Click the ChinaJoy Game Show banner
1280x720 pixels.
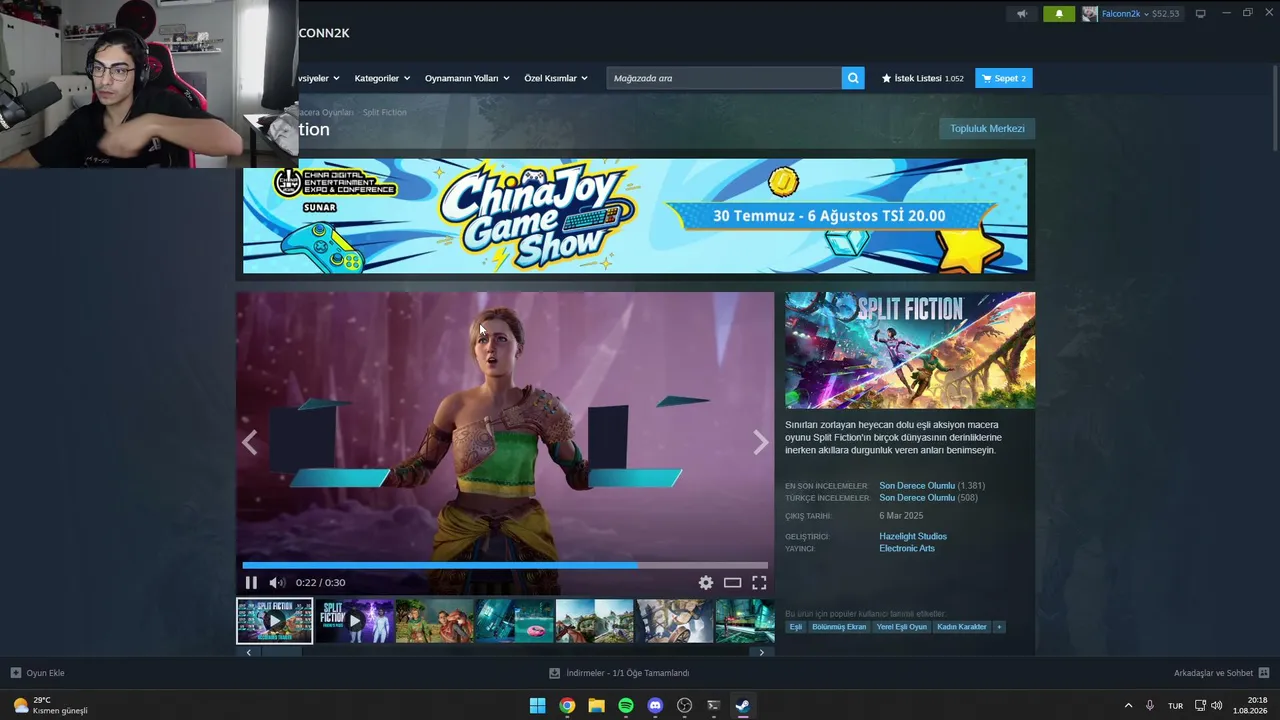(635, 215)
